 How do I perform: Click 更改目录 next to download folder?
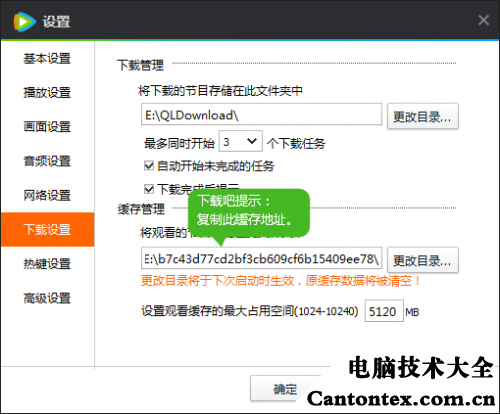423,116
